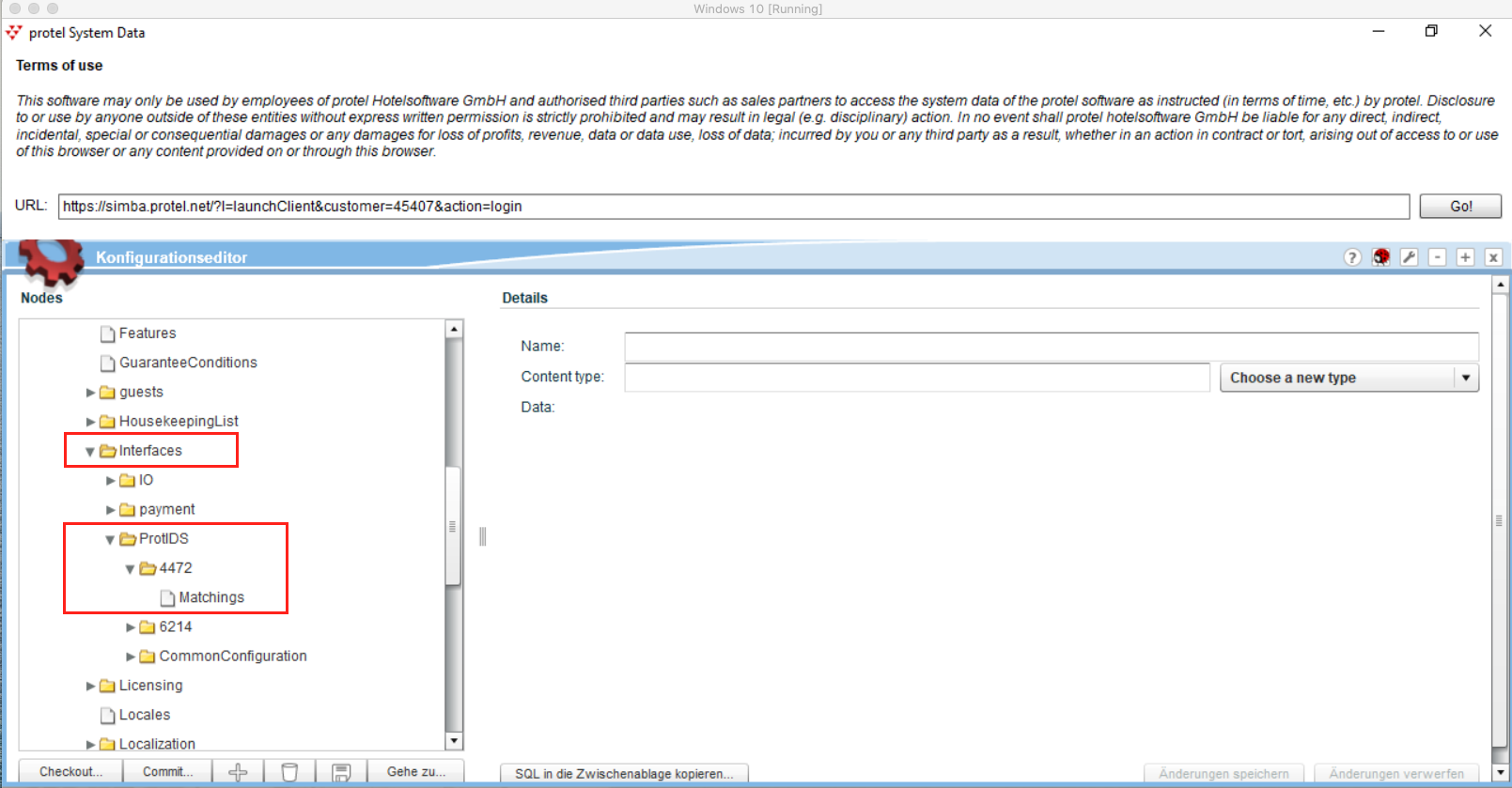Image resolution: width=1512 pixels, height=788 pixels.
Task: Click the 6214 folder icon
Action: [x=148, y=626]
